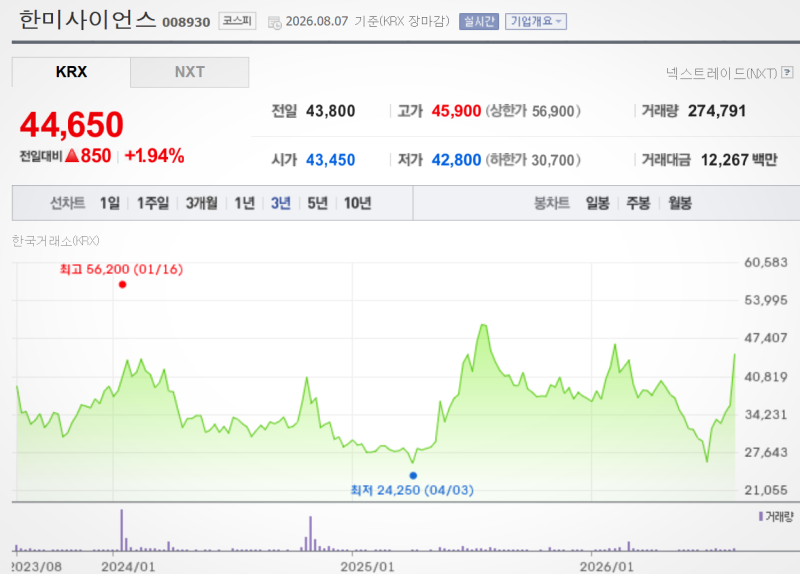The width and height of the screenshot is (800, 574).
Task: Select the 10년 line chart period
Action: [x=357, y=203]
